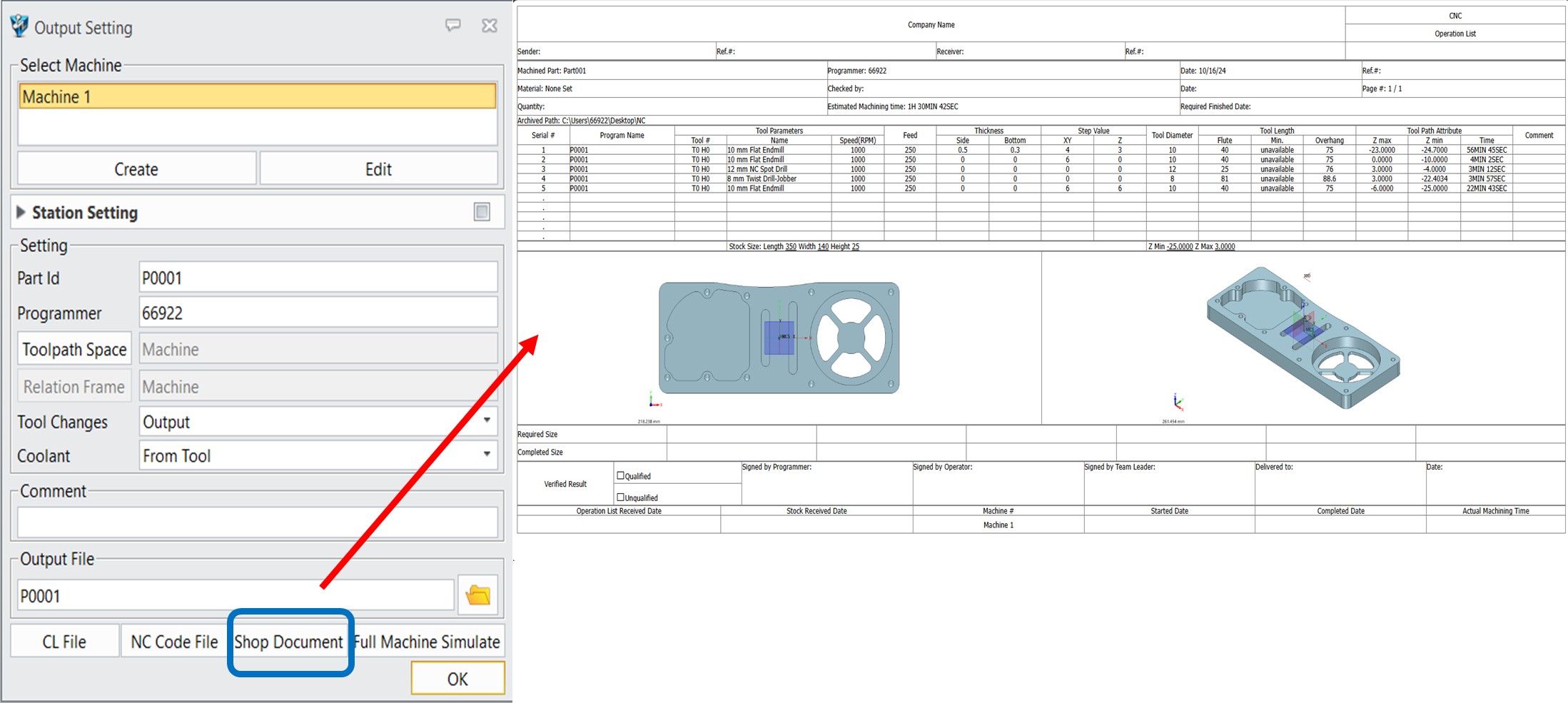Viewport: 1568px width, 703px height.
Task: Select Machine 1 in the machine list
Action: click(x=257, y=96)
